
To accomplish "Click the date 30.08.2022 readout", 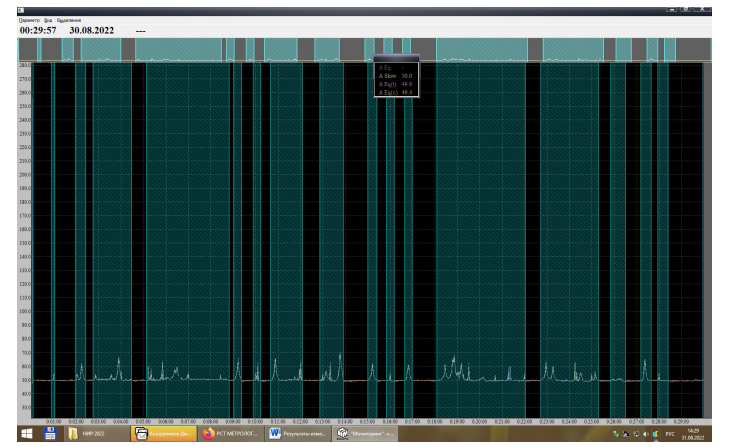I will [x=92, y=30].
